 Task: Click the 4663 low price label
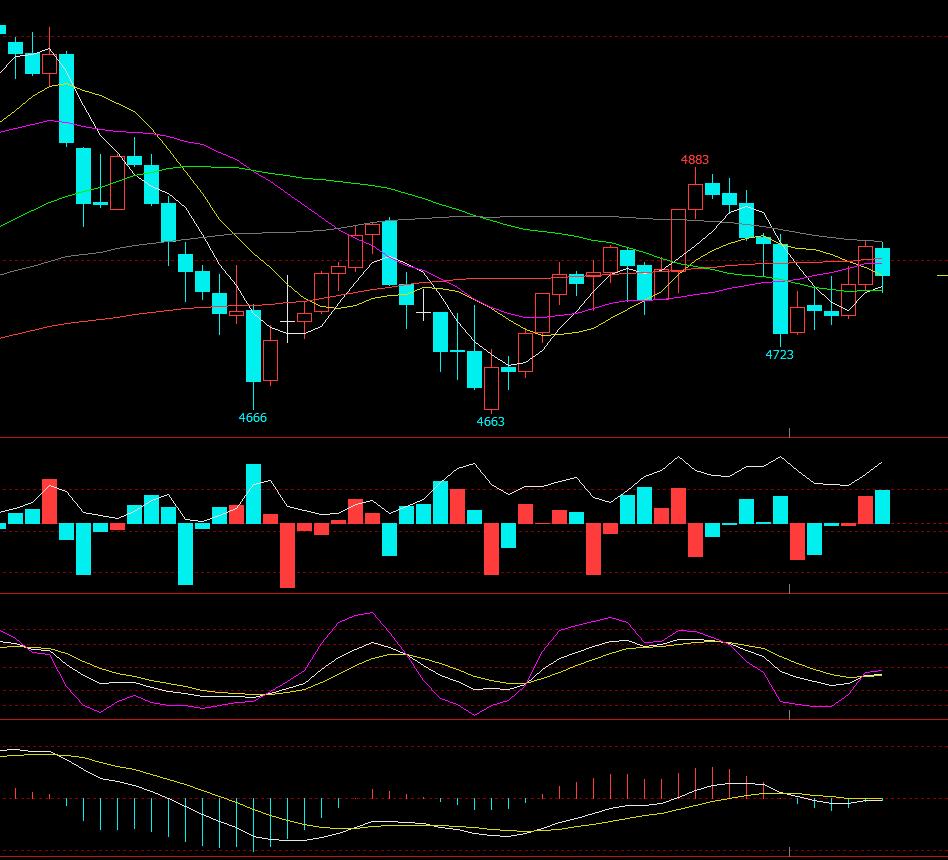[490, 422]
